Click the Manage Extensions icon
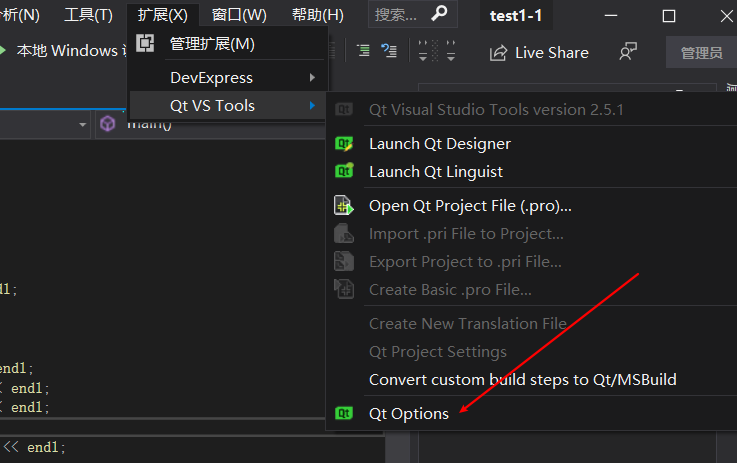 pos(145,43)
